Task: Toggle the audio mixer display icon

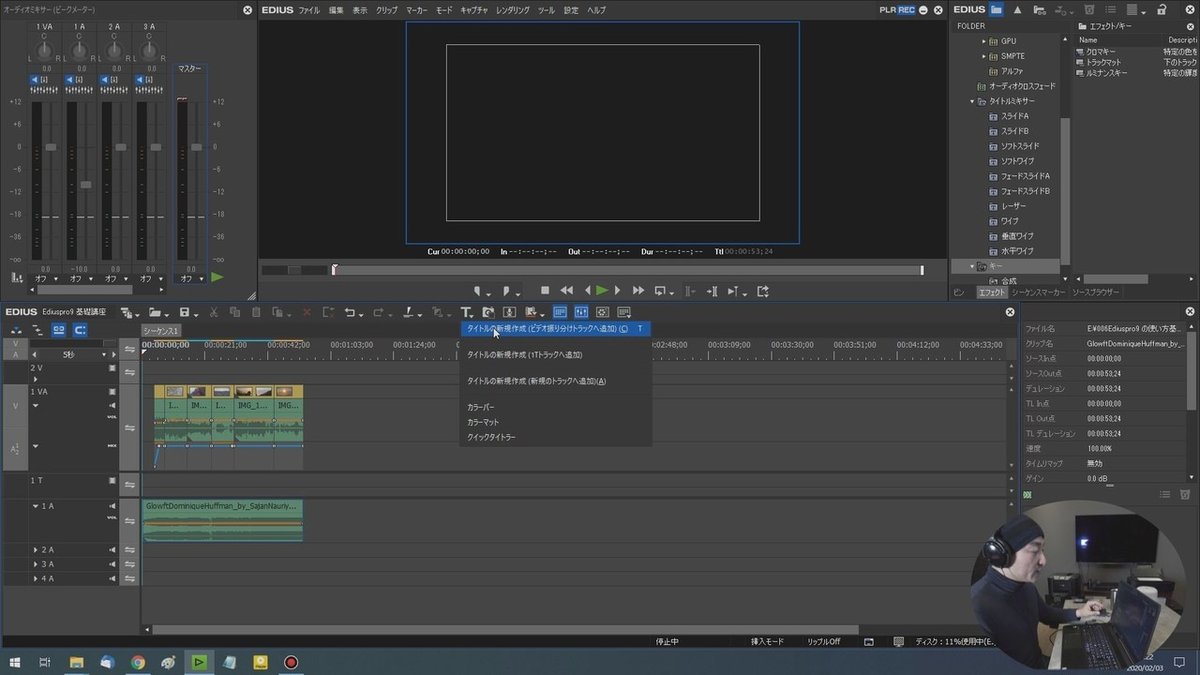Action: pyautogui.click(x=580, y=313)
